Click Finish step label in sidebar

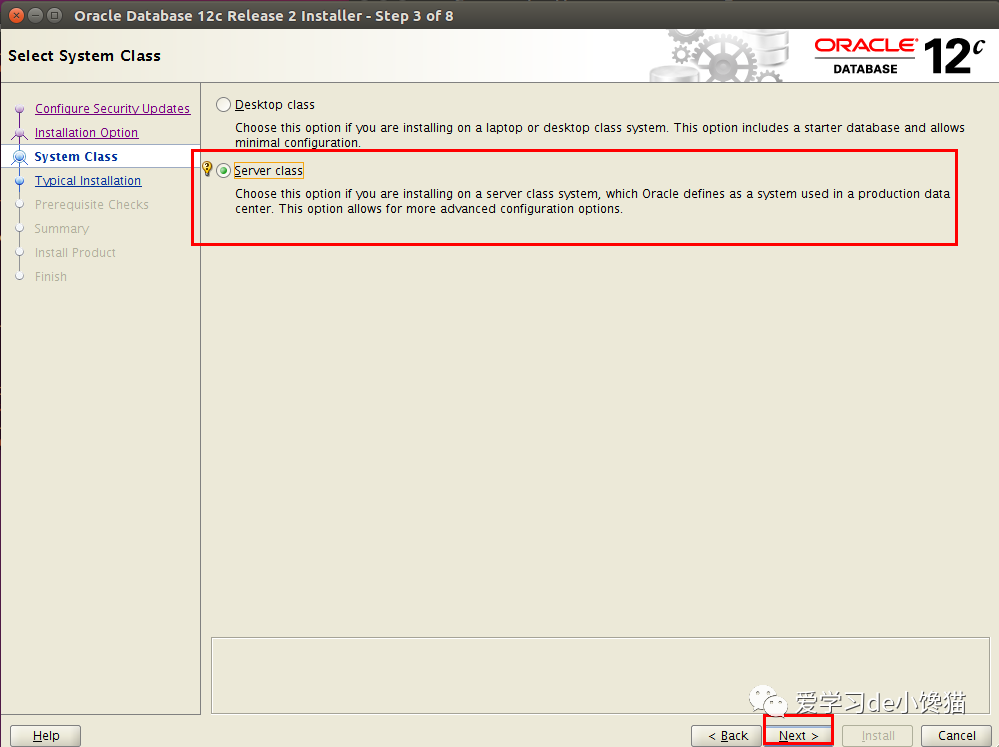51,277
